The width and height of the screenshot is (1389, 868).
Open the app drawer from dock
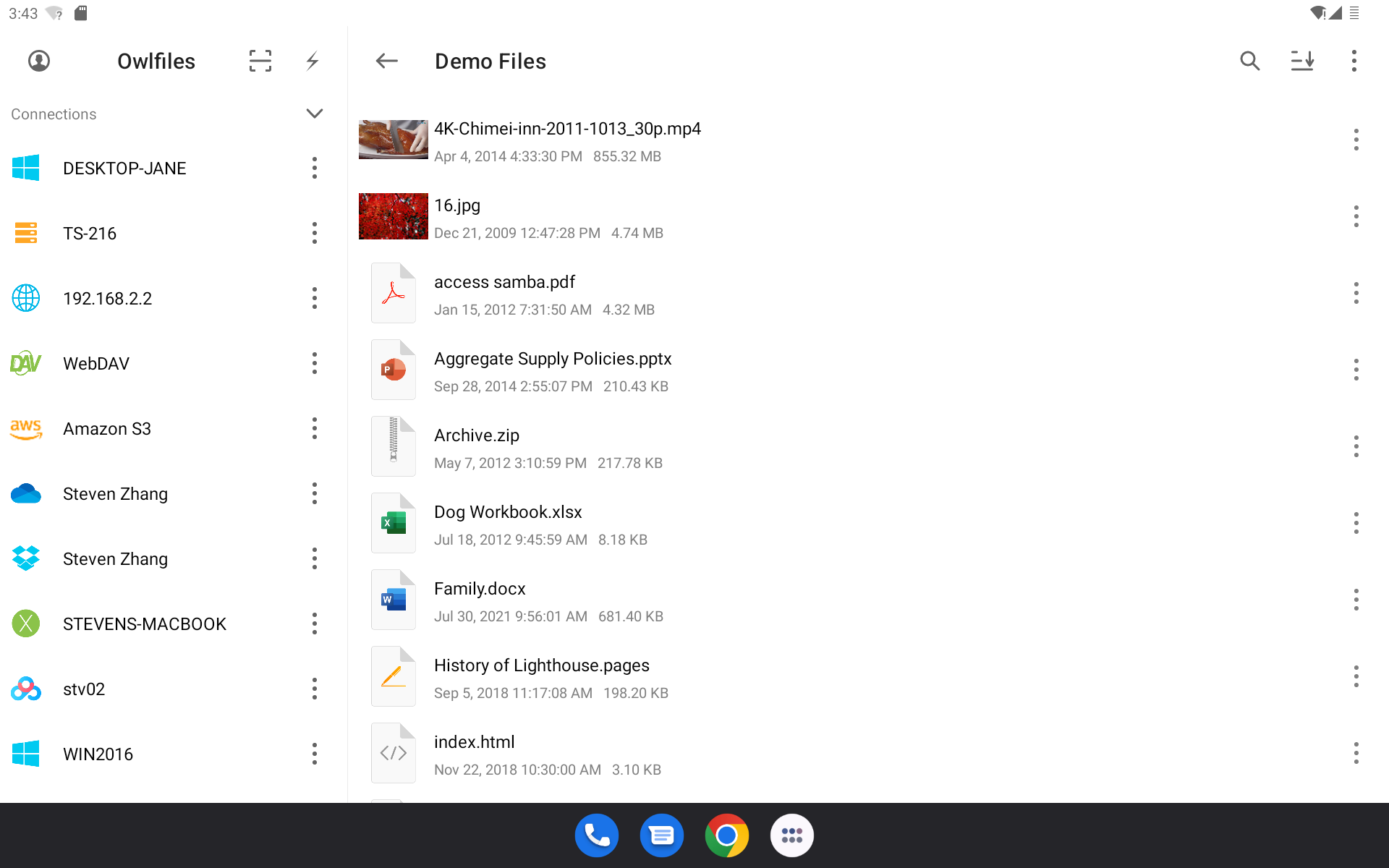(x=792, y=835)
